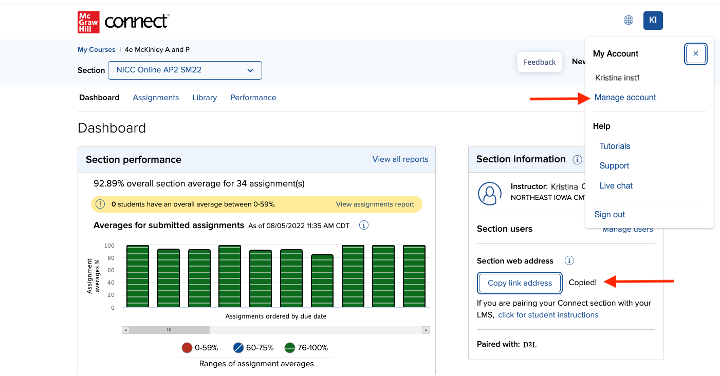Click Sign out
The image size is (720, 376).
tap(609, 214)
